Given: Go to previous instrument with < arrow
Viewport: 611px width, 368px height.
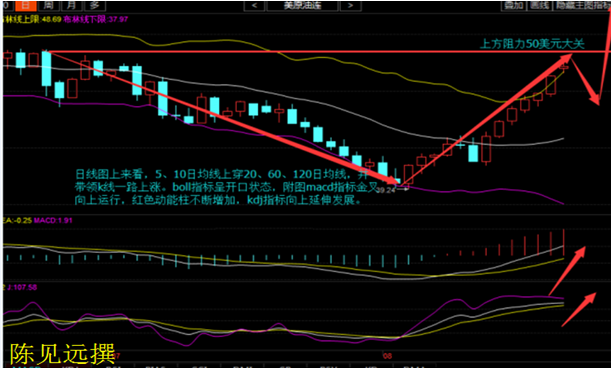Looking at the screenshot, I should [254, 5].
